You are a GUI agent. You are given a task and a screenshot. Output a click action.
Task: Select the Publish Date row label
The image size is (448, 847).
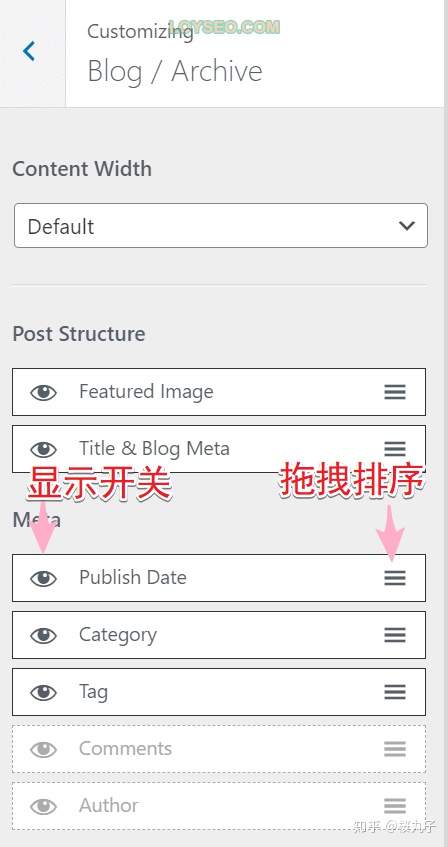133,577
